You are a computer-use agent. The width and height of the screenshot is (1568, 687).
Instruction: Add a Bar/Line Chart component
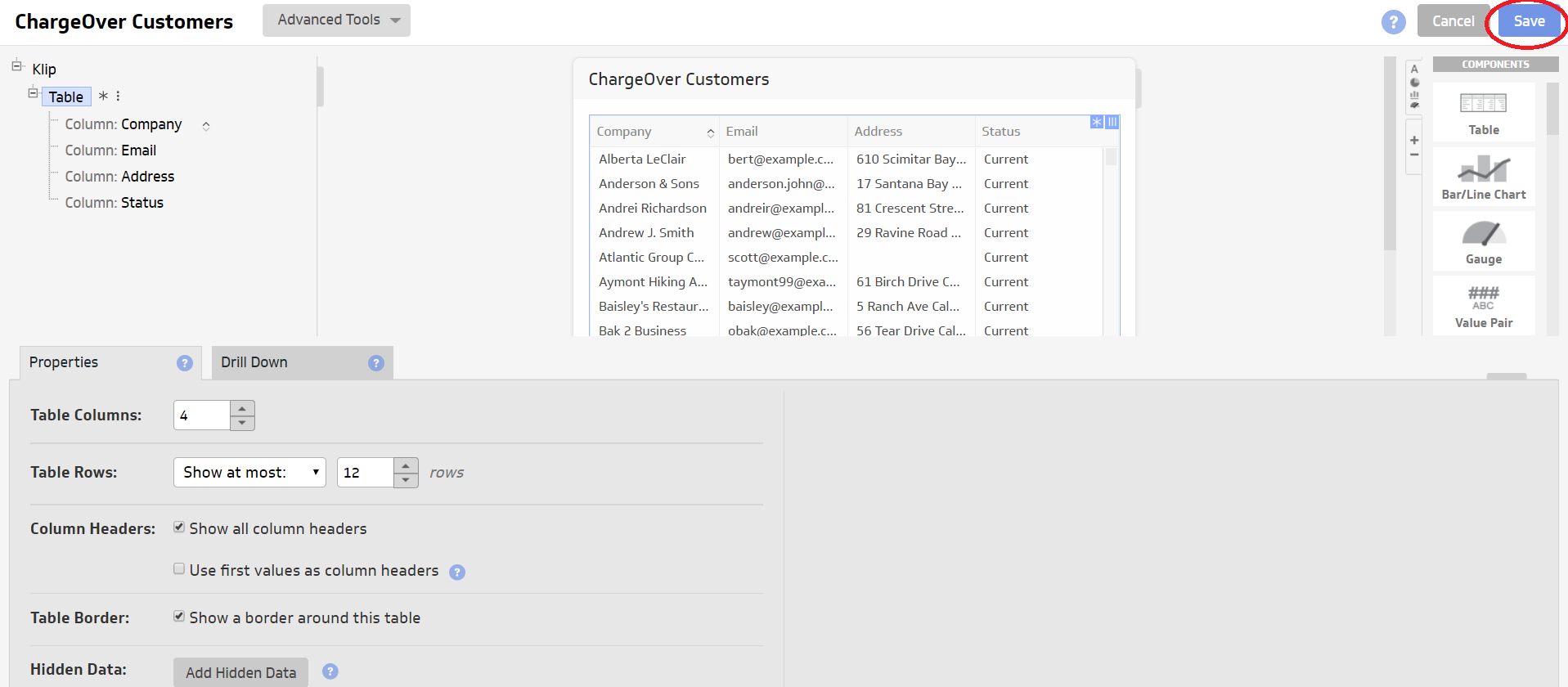click(x=1484, y=177)
